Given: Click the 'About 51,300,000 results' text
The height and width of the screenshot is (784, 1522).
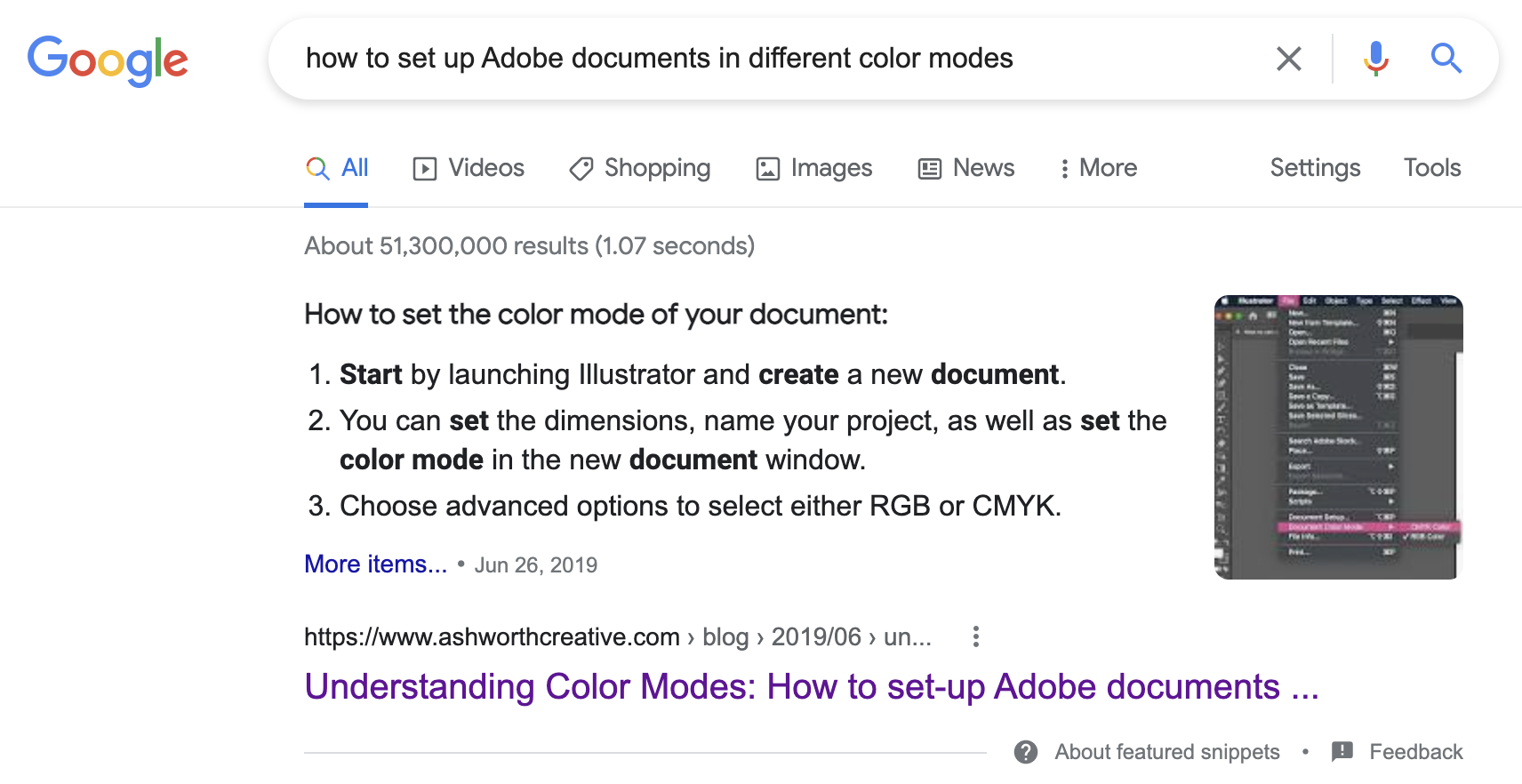Looking at the screenshot, I should point(529,246).
